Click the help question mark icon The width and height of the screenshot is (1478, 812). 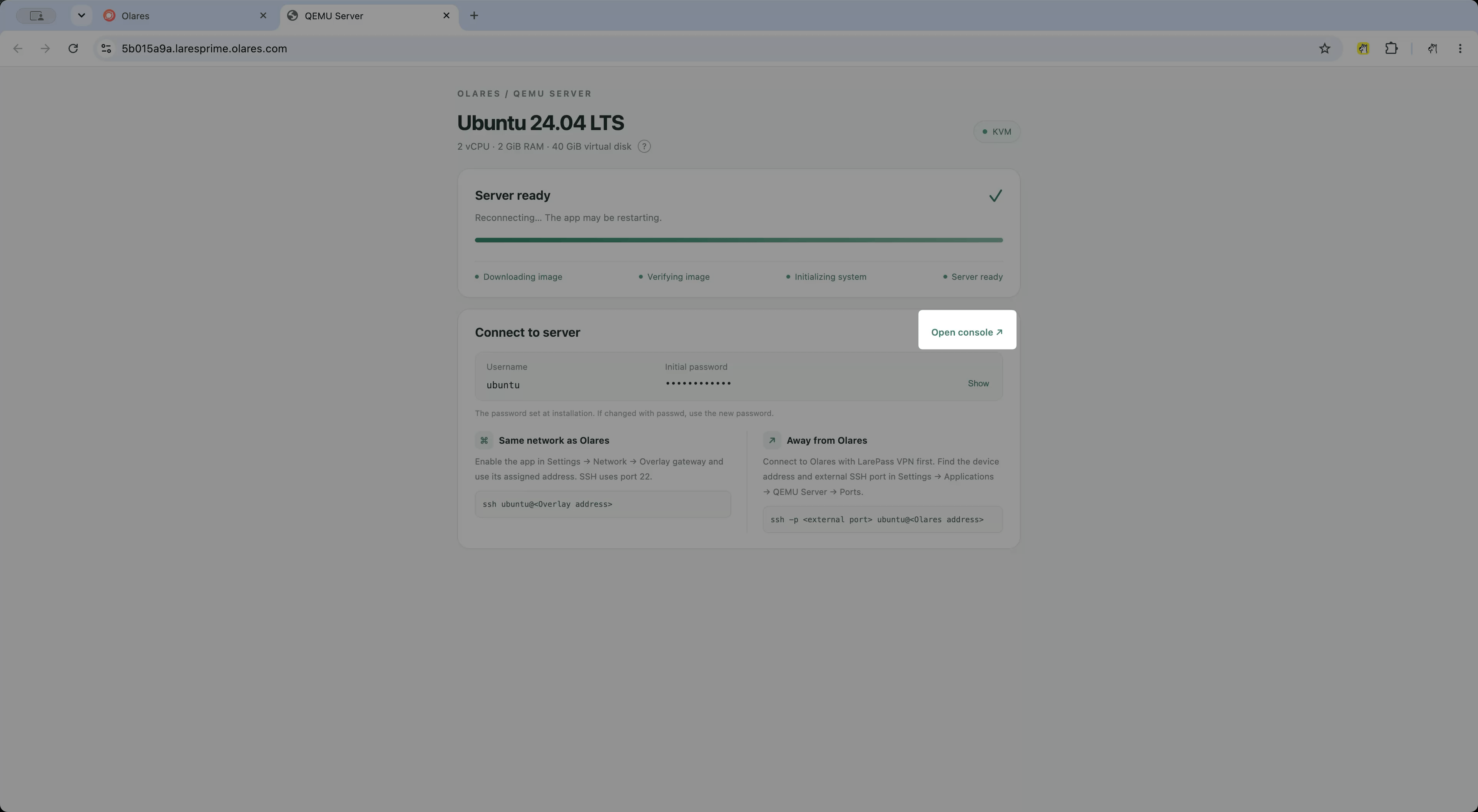644,146
